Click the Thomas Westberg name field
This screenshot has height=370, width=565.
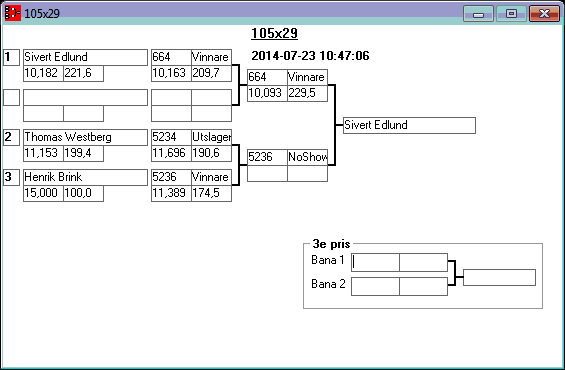pos(85,137)
